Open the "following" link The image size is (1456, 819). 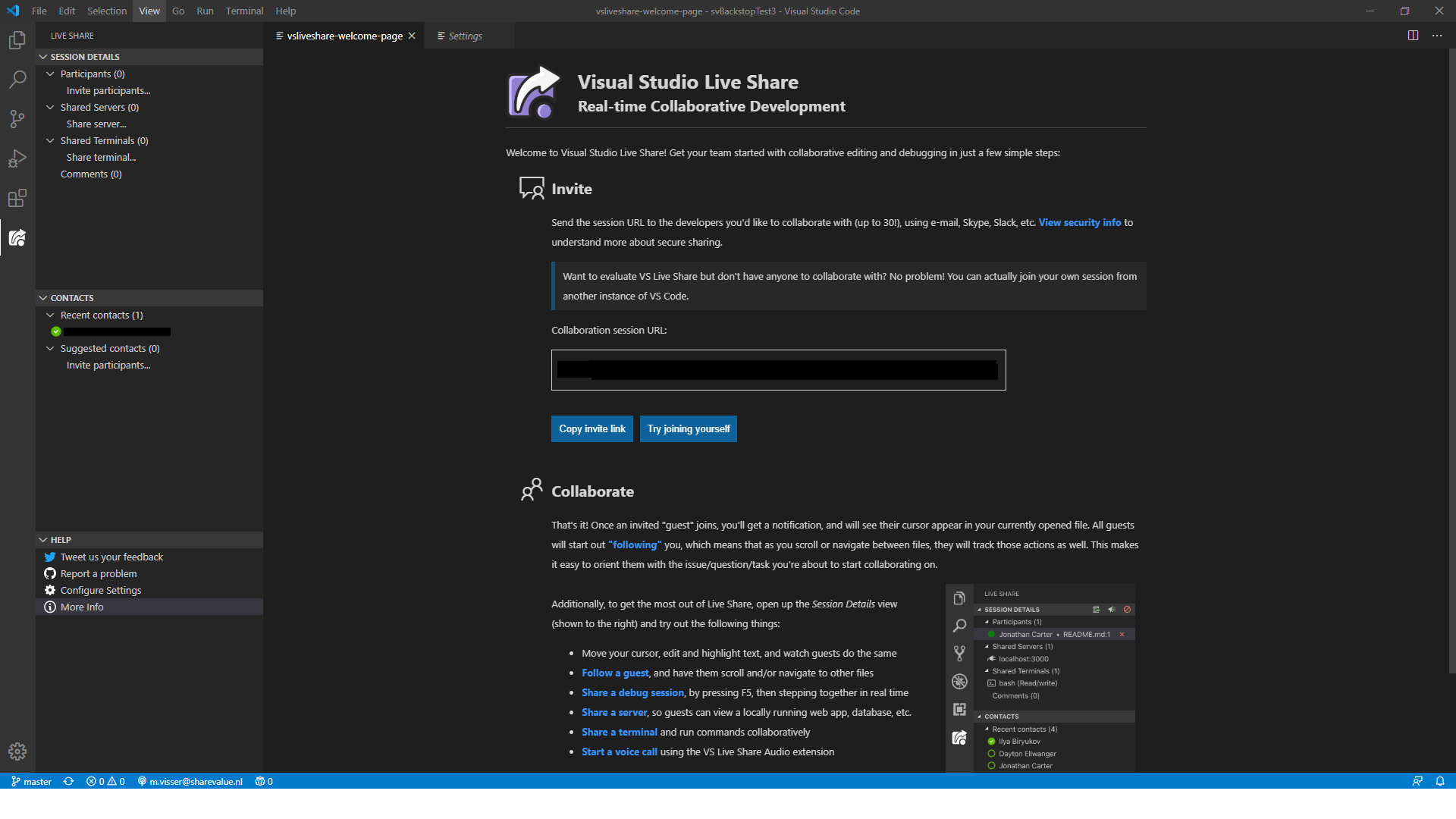tap(635, 544)
